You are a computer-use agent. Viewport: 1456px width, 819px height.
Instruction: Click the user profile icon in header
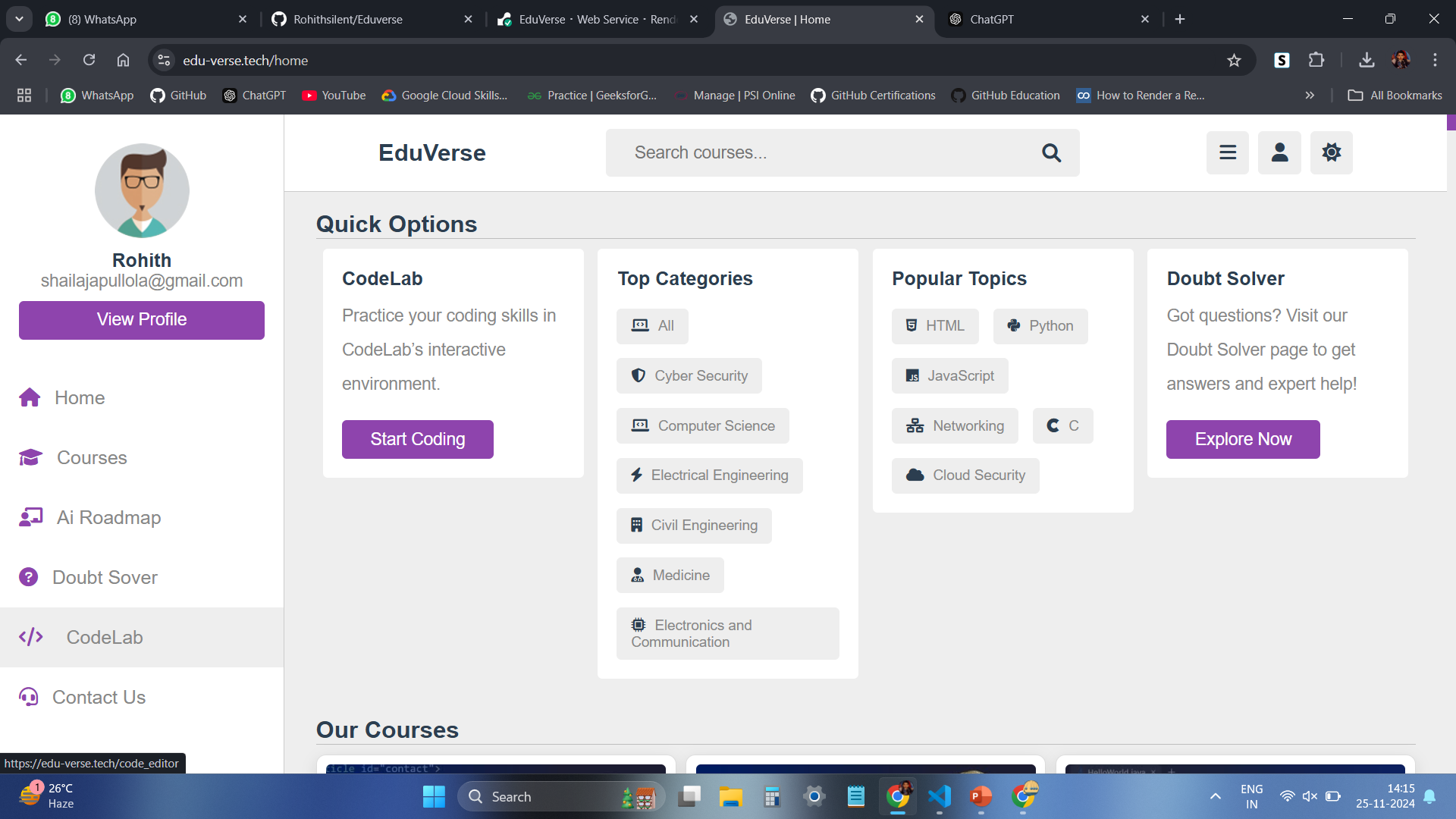tap(1279, 152)
